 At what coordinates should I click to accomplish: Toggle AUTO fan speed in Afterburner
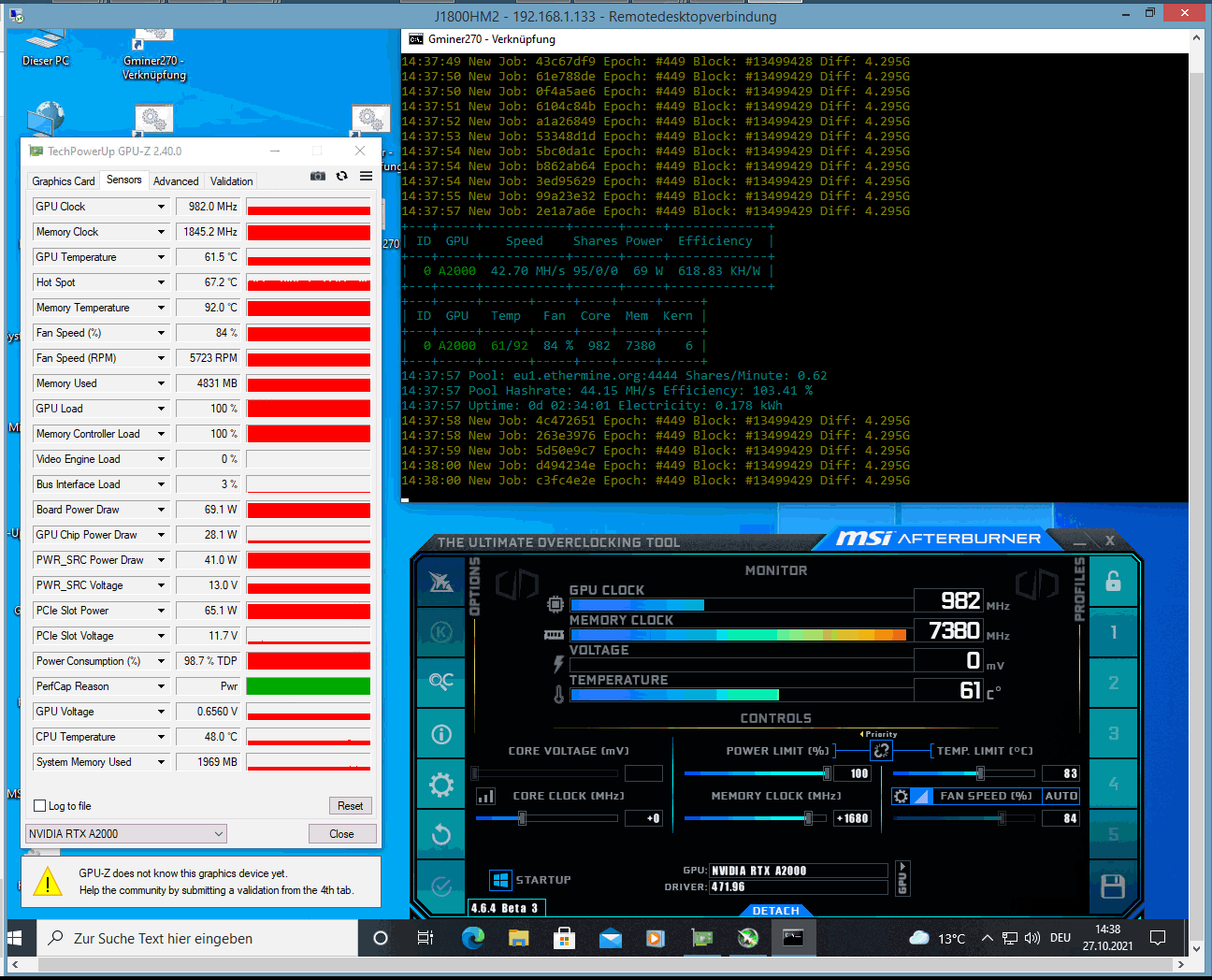point(1060,796)
